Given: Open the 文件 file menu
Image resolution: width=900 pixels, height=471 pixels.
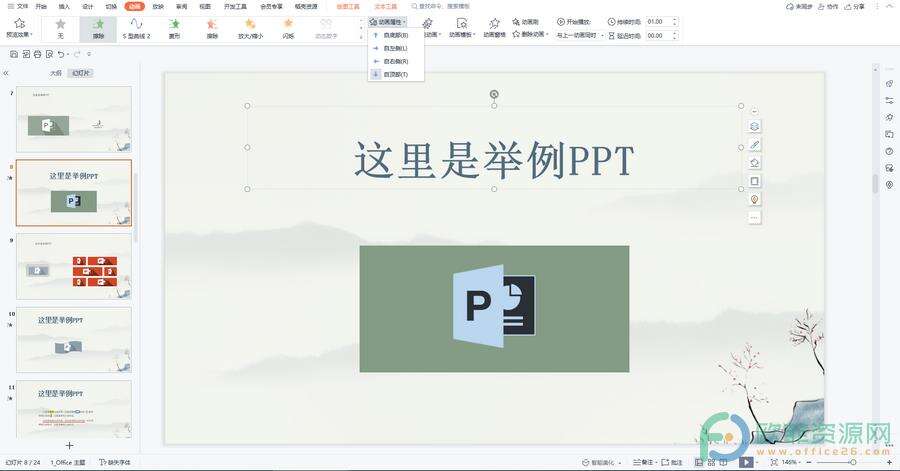Looking at the screenshot, I should point(18,6).
